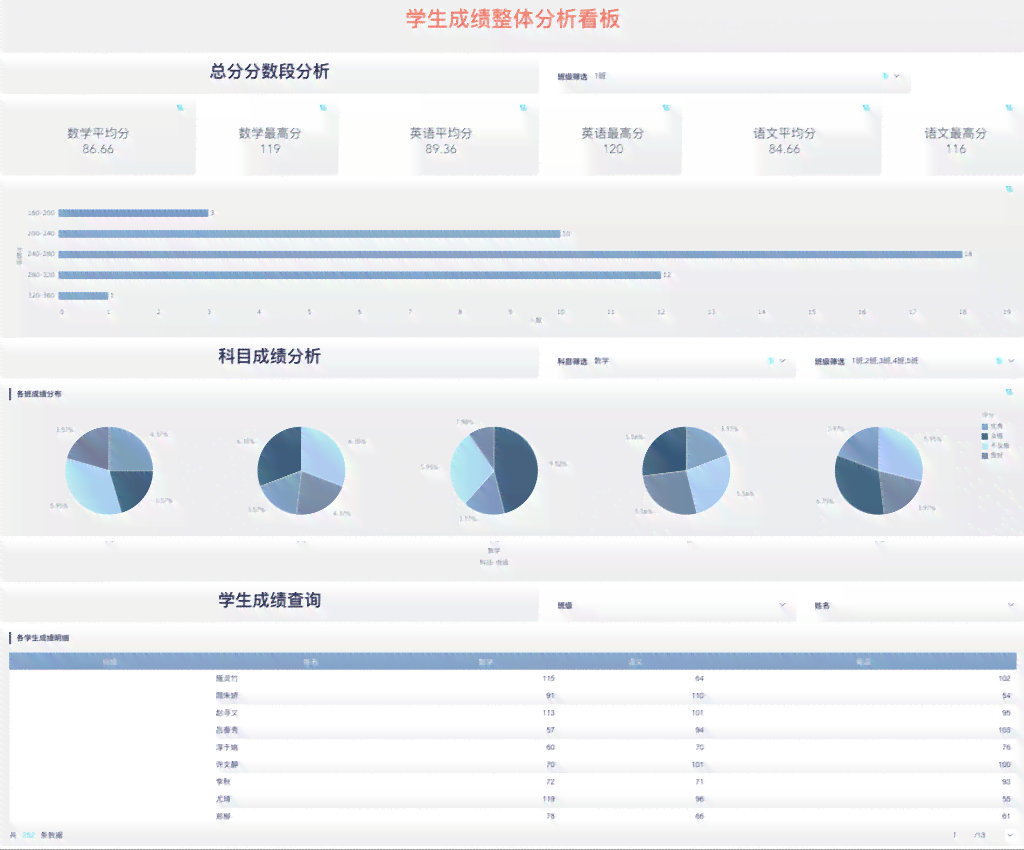The image size is (1024, 850).
Task: Click 班级 column header in table
Action: point(110,662)
